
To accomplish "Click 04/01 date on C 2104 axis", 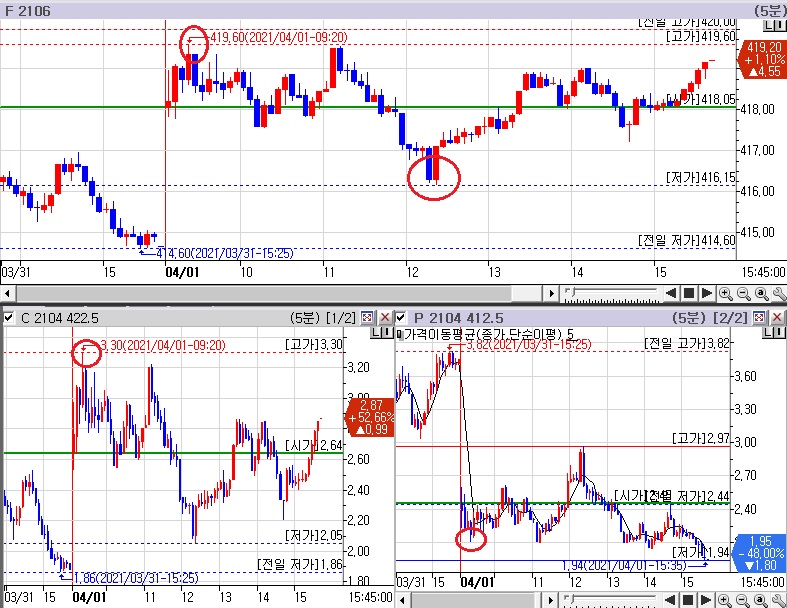I will [x=89, y=597].
